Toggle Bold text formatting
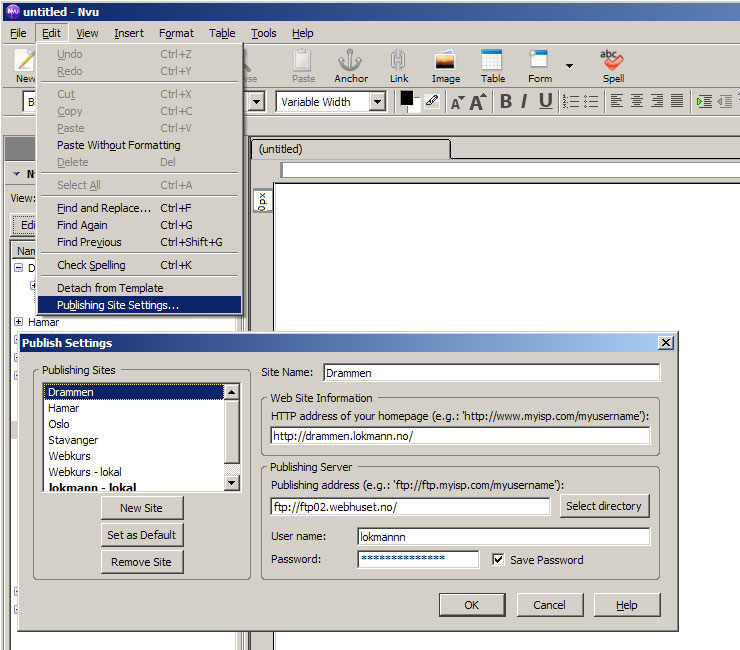The height and width of the screenshot is (650, 740). click(506, 101)
